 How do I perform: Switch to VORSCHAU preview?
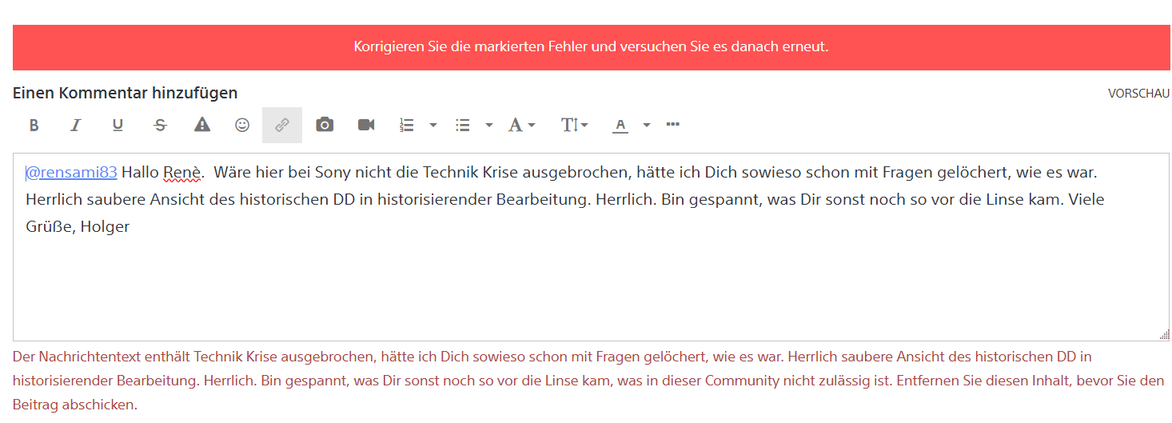[1138, 93]
